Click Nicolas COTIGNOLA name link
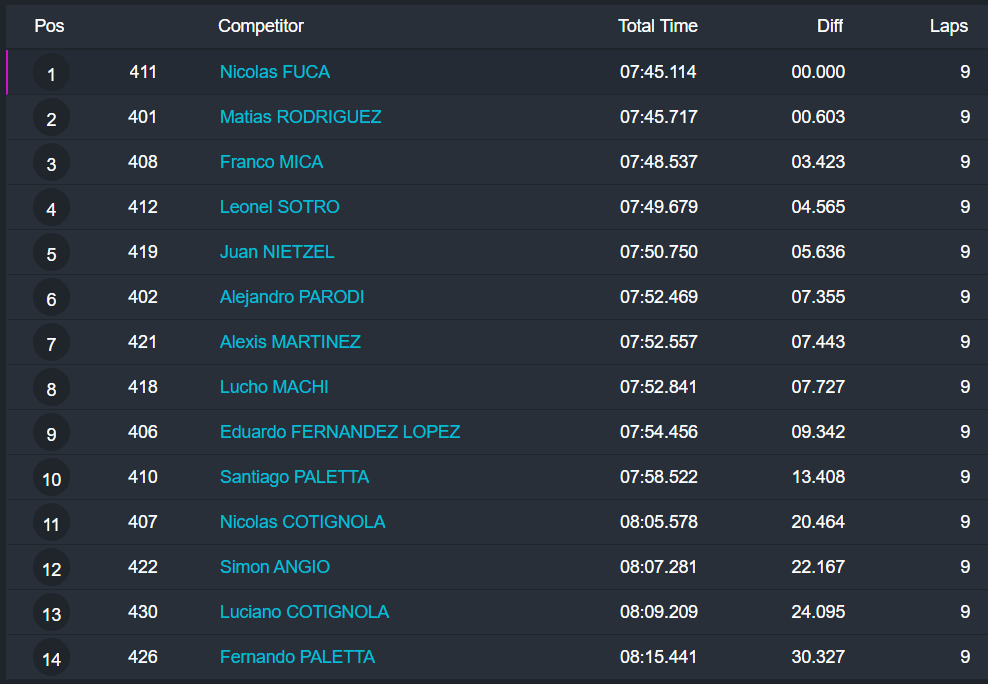This screenshot has width=988, height=684. [302, 522]
